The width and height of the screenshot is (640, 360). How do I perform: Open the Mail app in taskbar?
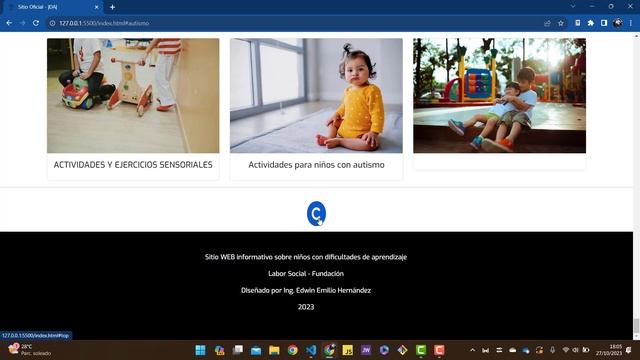[x=256, y=350]
